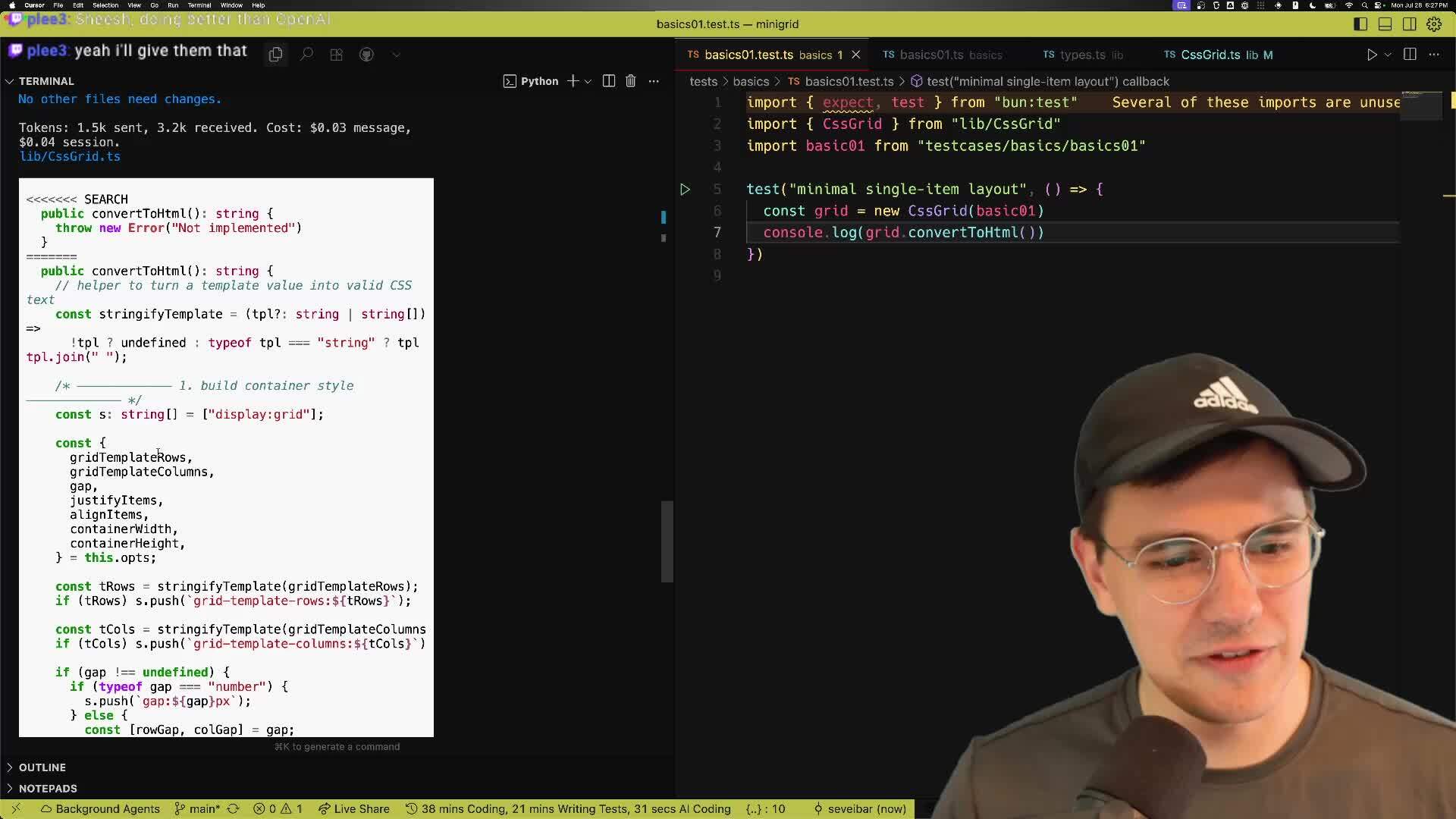The width and height of the screenshot is (1456, 819).
Task: Split the terminal pane
Action: click(608, 81)
